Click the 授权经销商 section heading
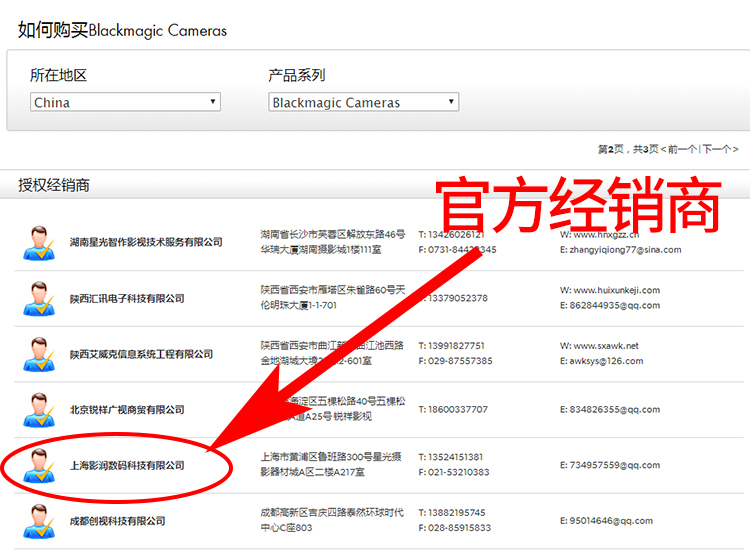Screen dimensions: 750x554 [x=54, y=185]
